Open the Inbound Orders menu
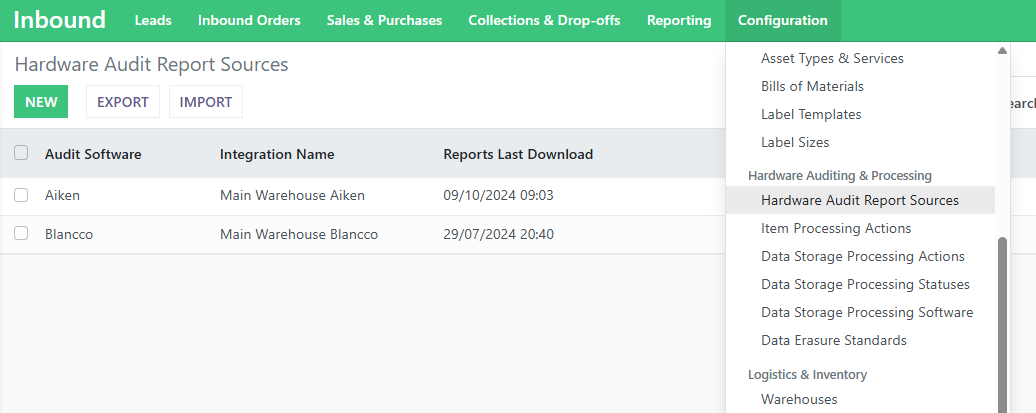This screenshot has height=413, width=1036. point(249,20)
